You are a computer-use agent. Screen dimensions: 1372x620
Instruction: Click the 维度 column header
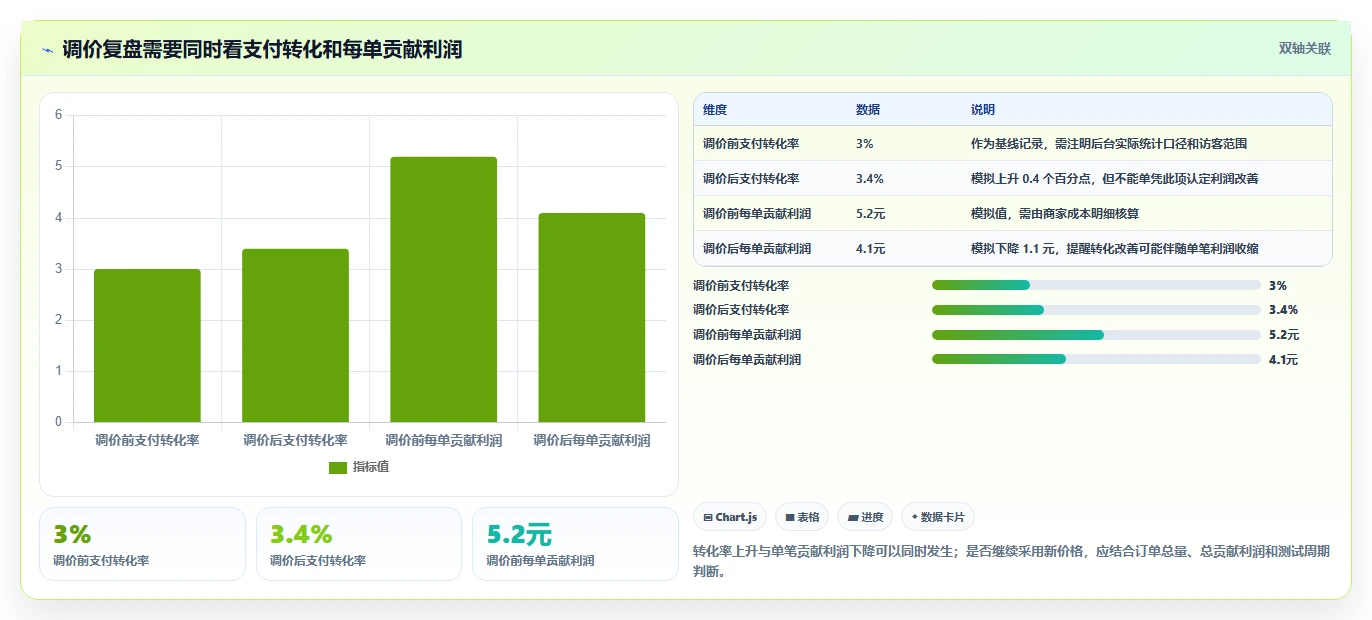click(x=715, y=110)
